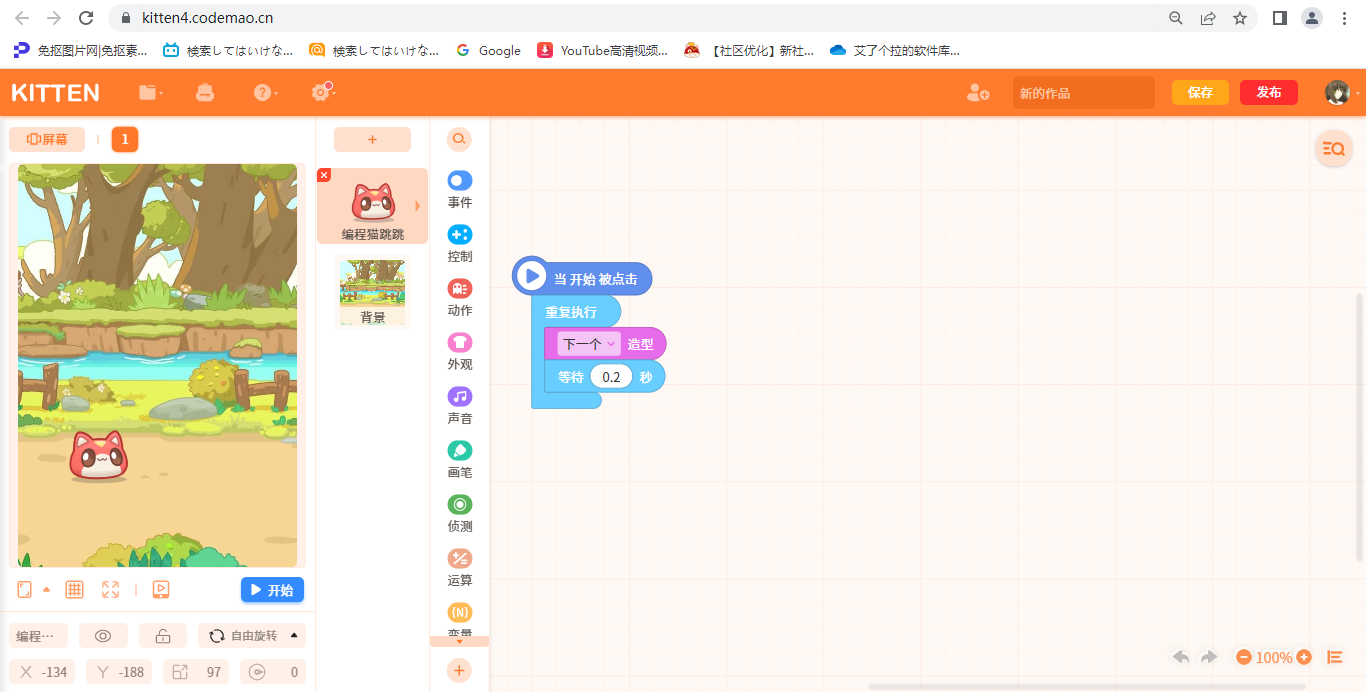The height and width of the screenshot is (692, 1366).
Task: Click the 屏幕 screen tab button
Action: [47, 140]
